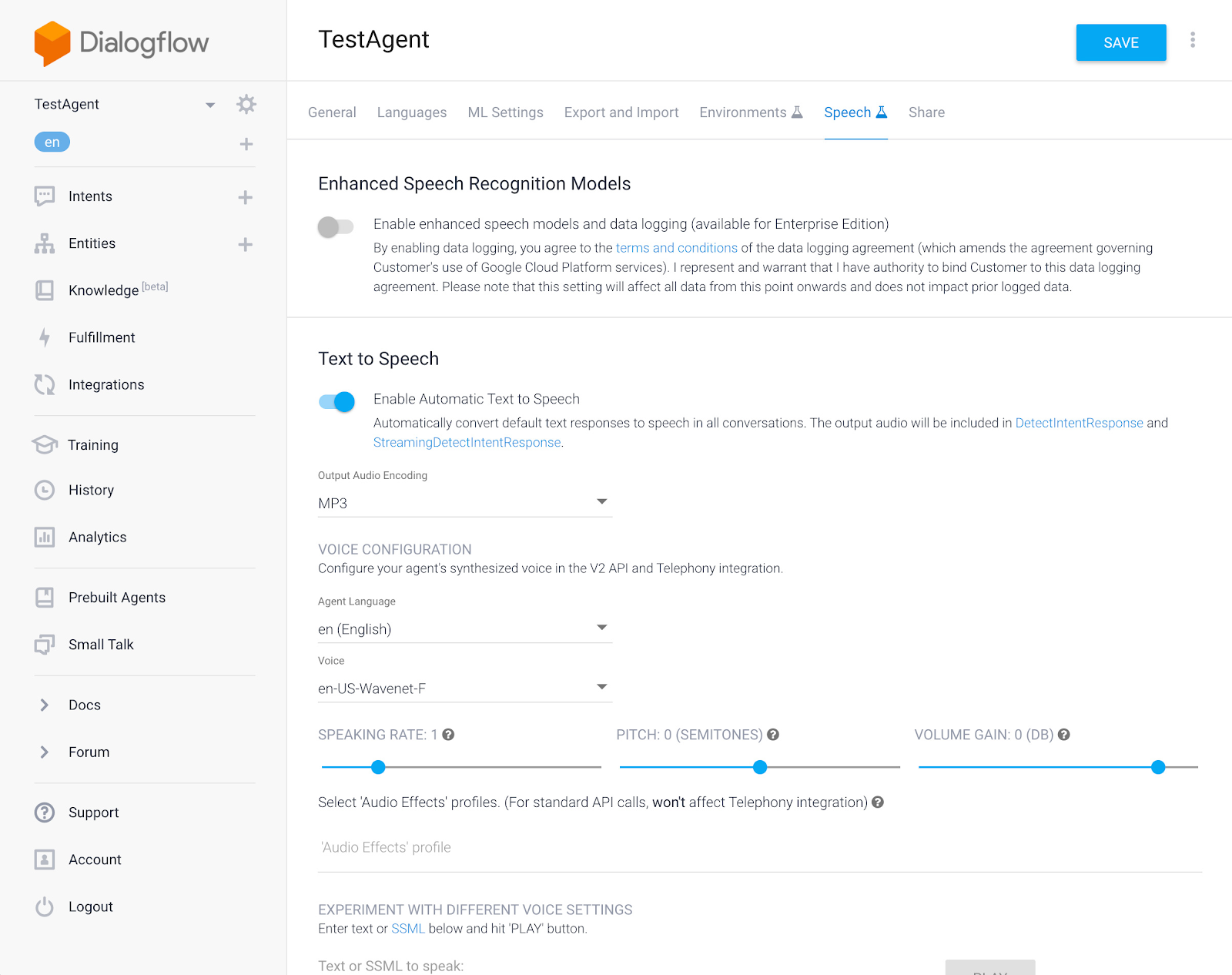The height and width of the screenshot is (975, 1232).
Task: Click the Pitch slider handle
Action: pos(760,767)
